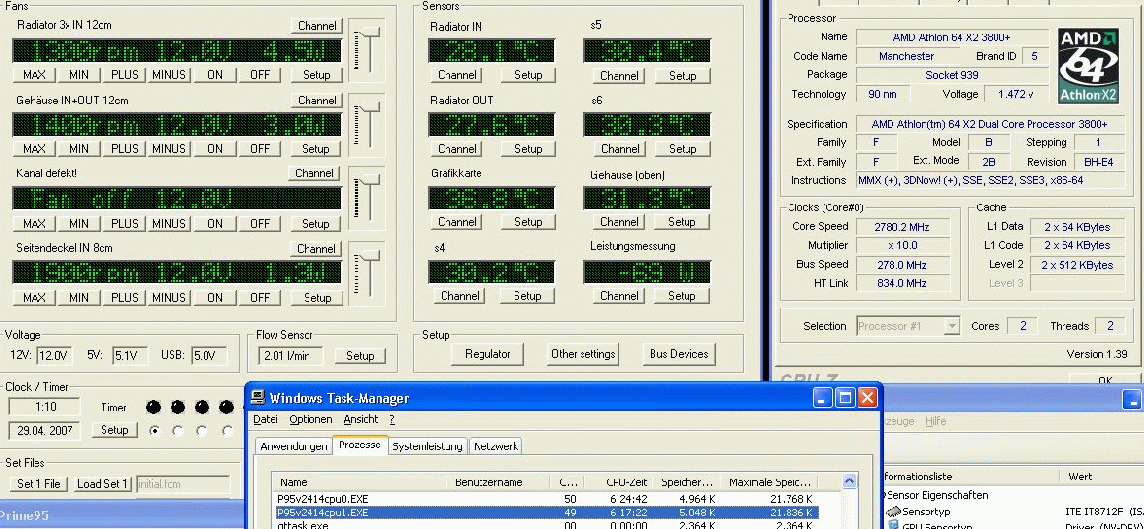
Task: Open the Hilfe menu in the background window
Action: tap(935, 421)
